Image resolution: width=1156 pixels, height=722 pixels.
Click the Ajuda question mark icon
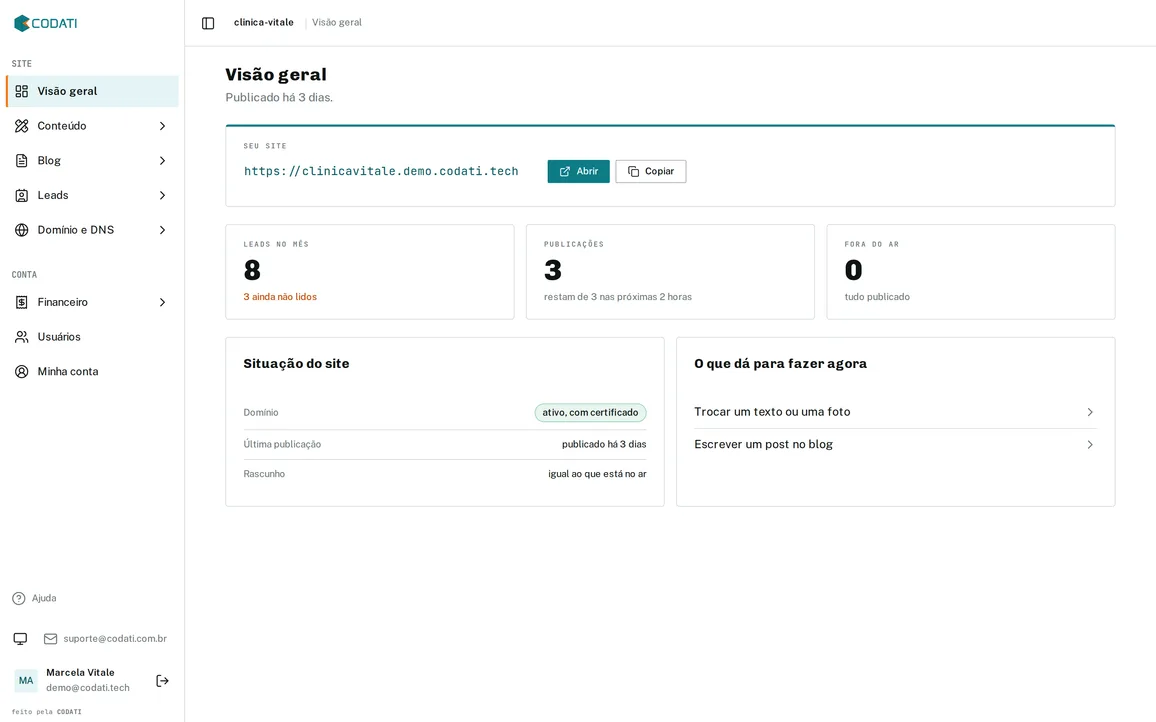tap(19, 598)
